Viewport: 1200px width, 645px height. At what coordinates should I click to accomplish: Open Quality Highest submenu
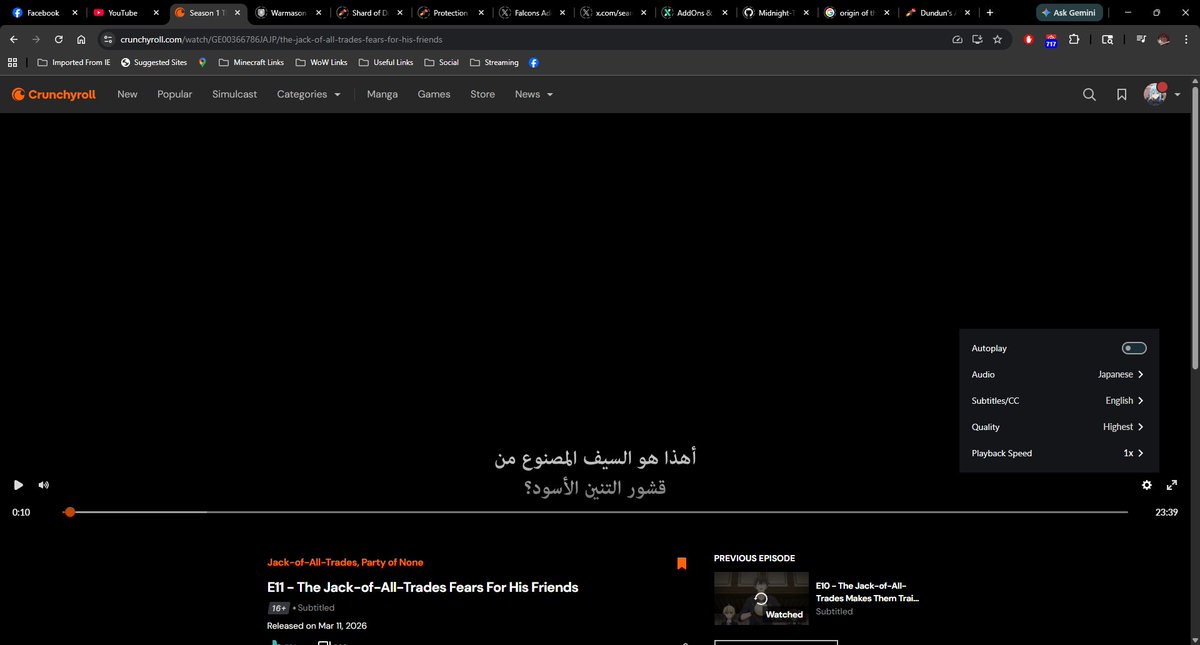(x=1059, y=426)
